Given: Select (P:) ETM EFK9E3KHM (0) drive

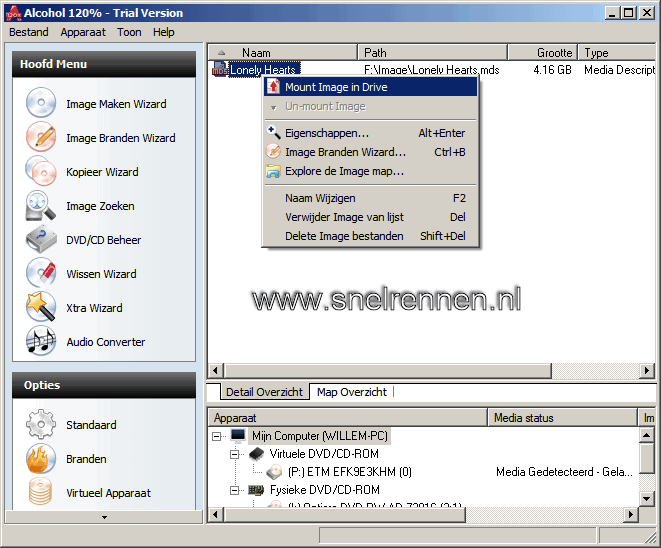Looking at the screenshot, I should [349, 471].
